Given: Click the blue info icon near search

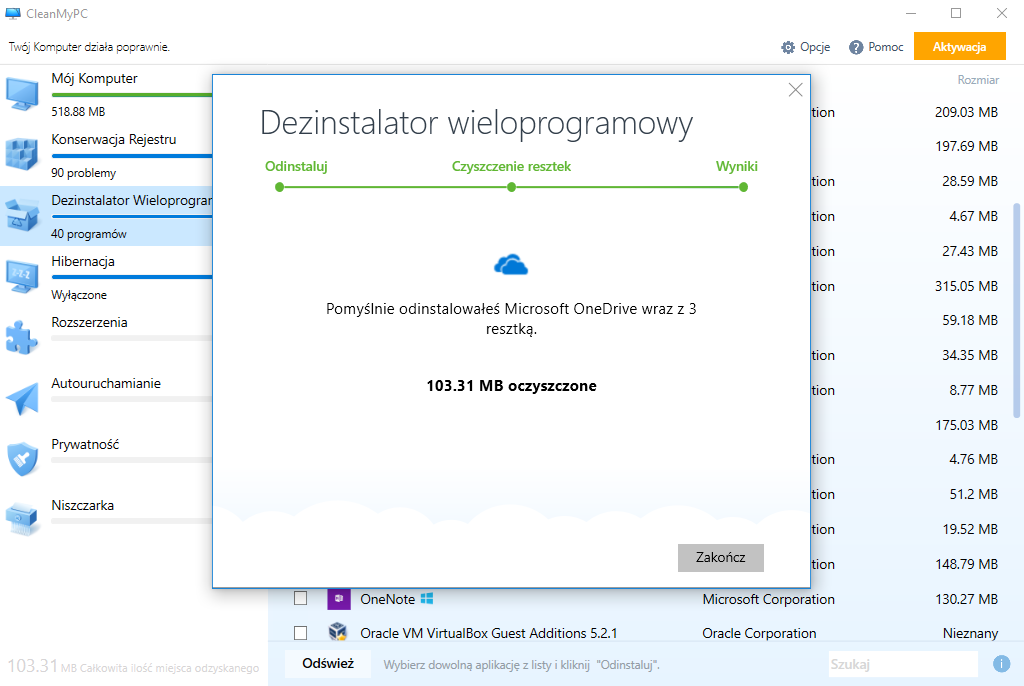Looking at the screenshot, I should 1001,664.
